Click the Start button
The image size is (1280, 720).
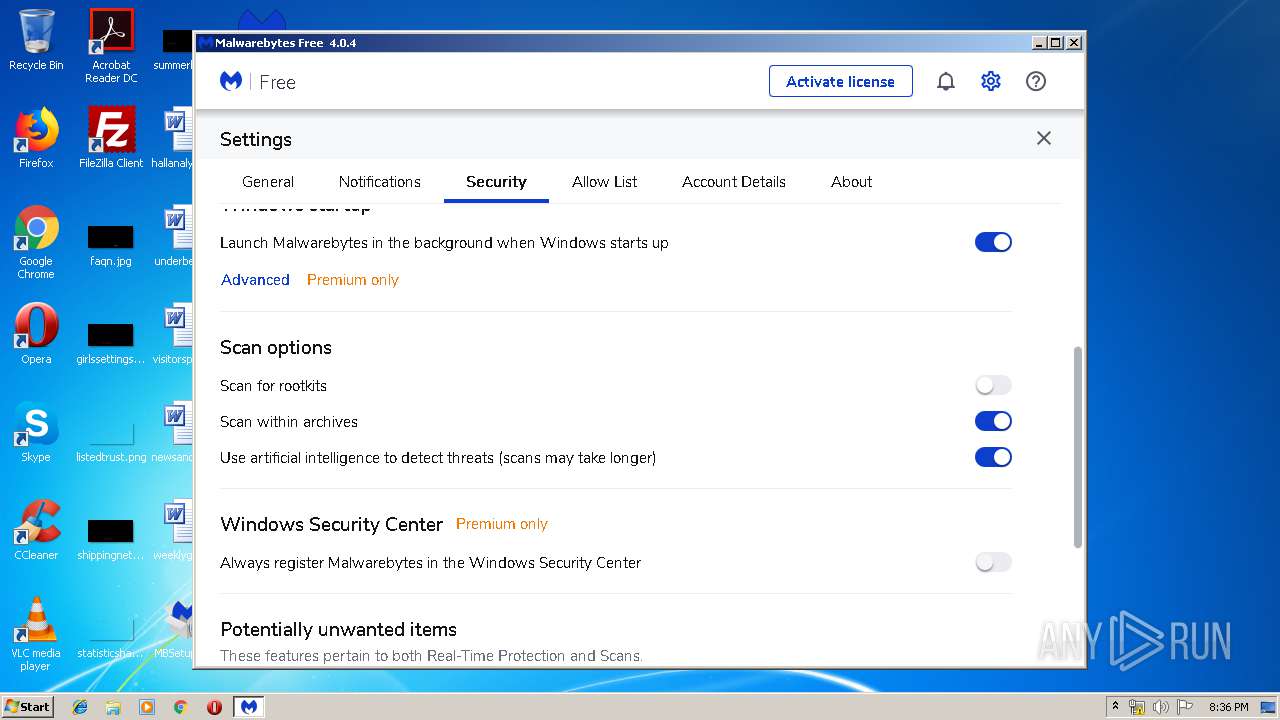click(28, 707)
